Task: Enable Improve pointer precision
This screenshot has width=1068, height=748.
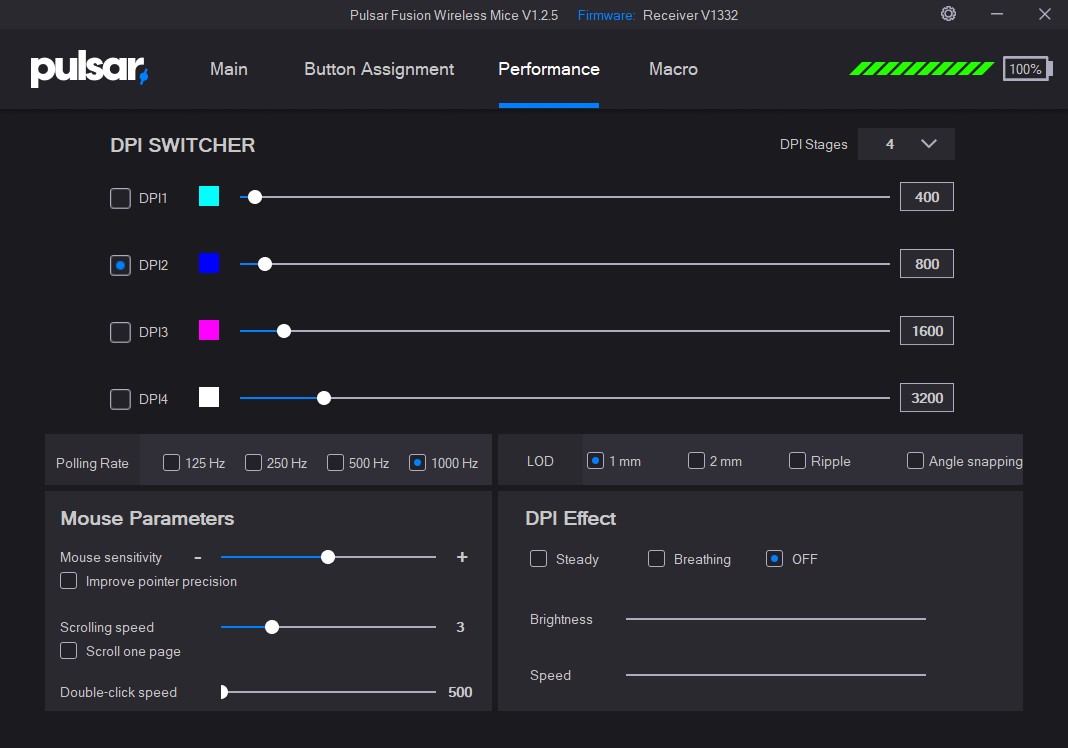Action: click(x=69, y=581)
